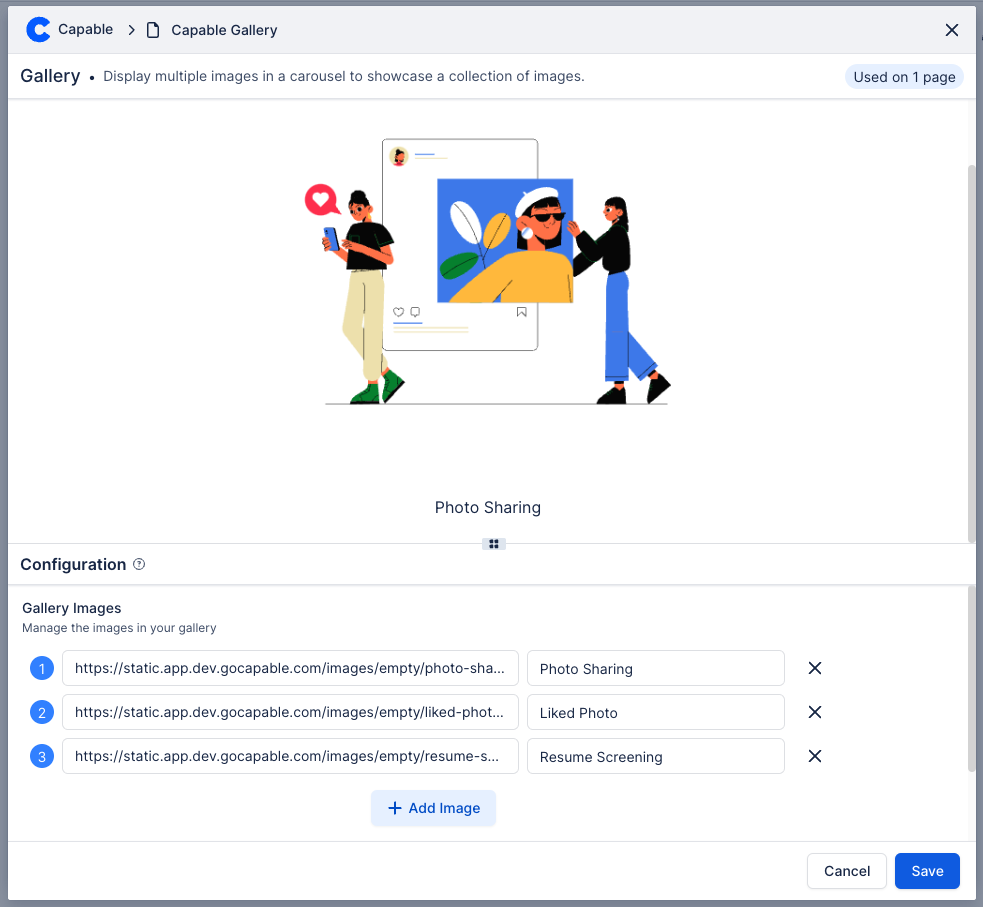Click the number 2 row badge
The height and width of the screenshot is (907, 983).
point(42,713)
